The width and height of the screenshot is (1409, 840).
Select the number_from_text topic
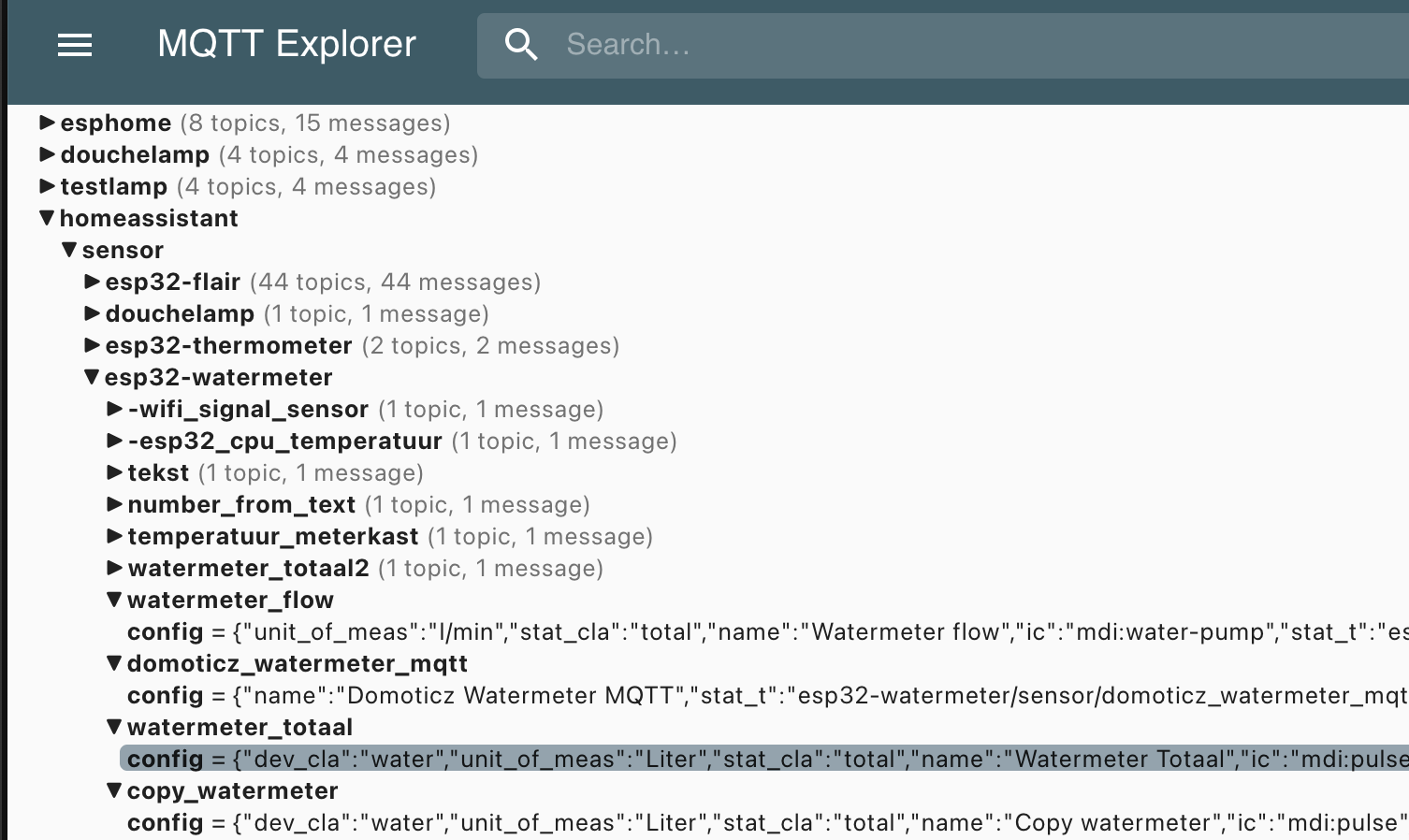pyautogui.click(x=241, y=504)
